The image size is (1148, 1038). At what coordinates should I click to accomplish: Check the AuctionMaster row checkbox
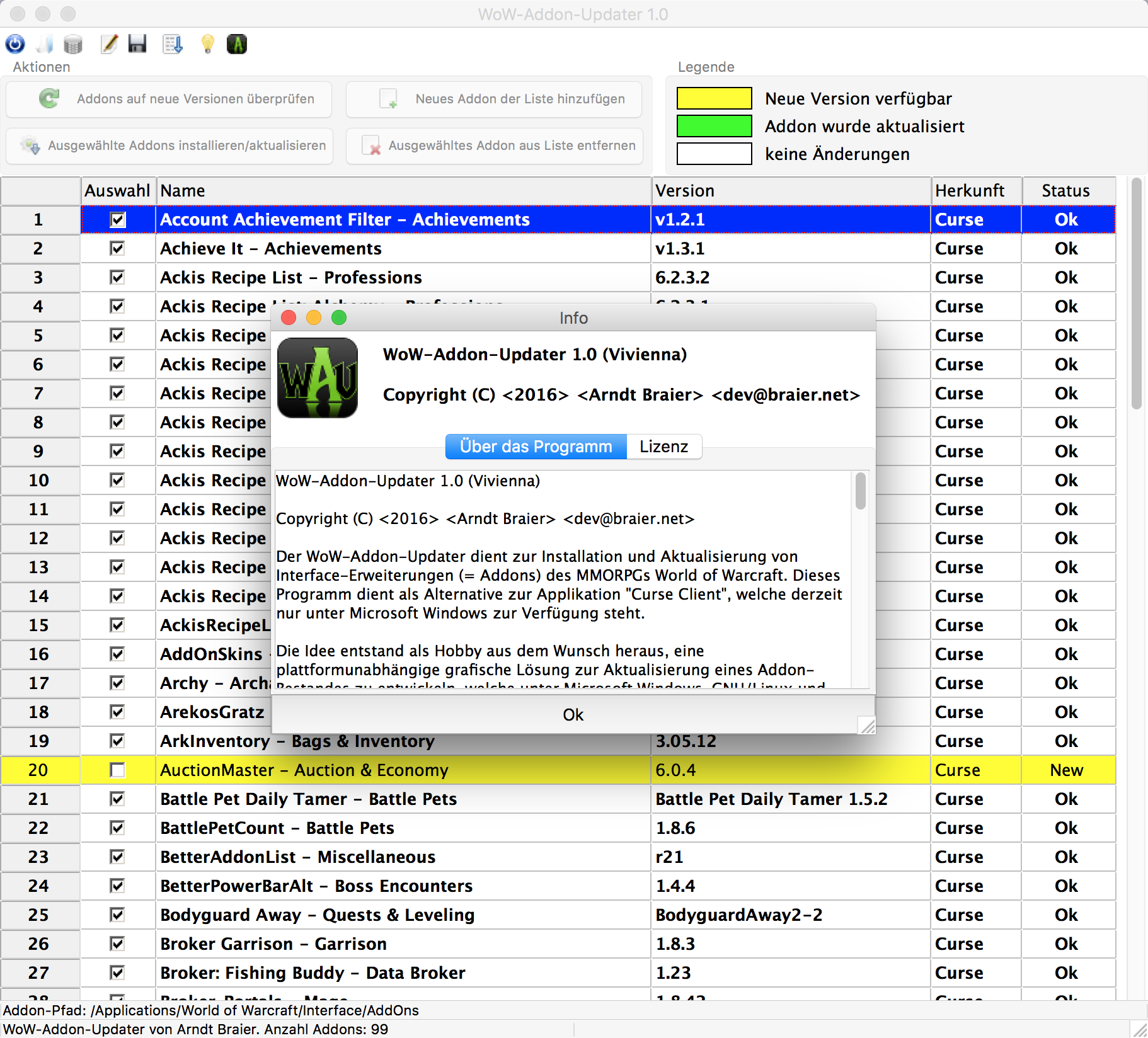click(x=118, y=770)
